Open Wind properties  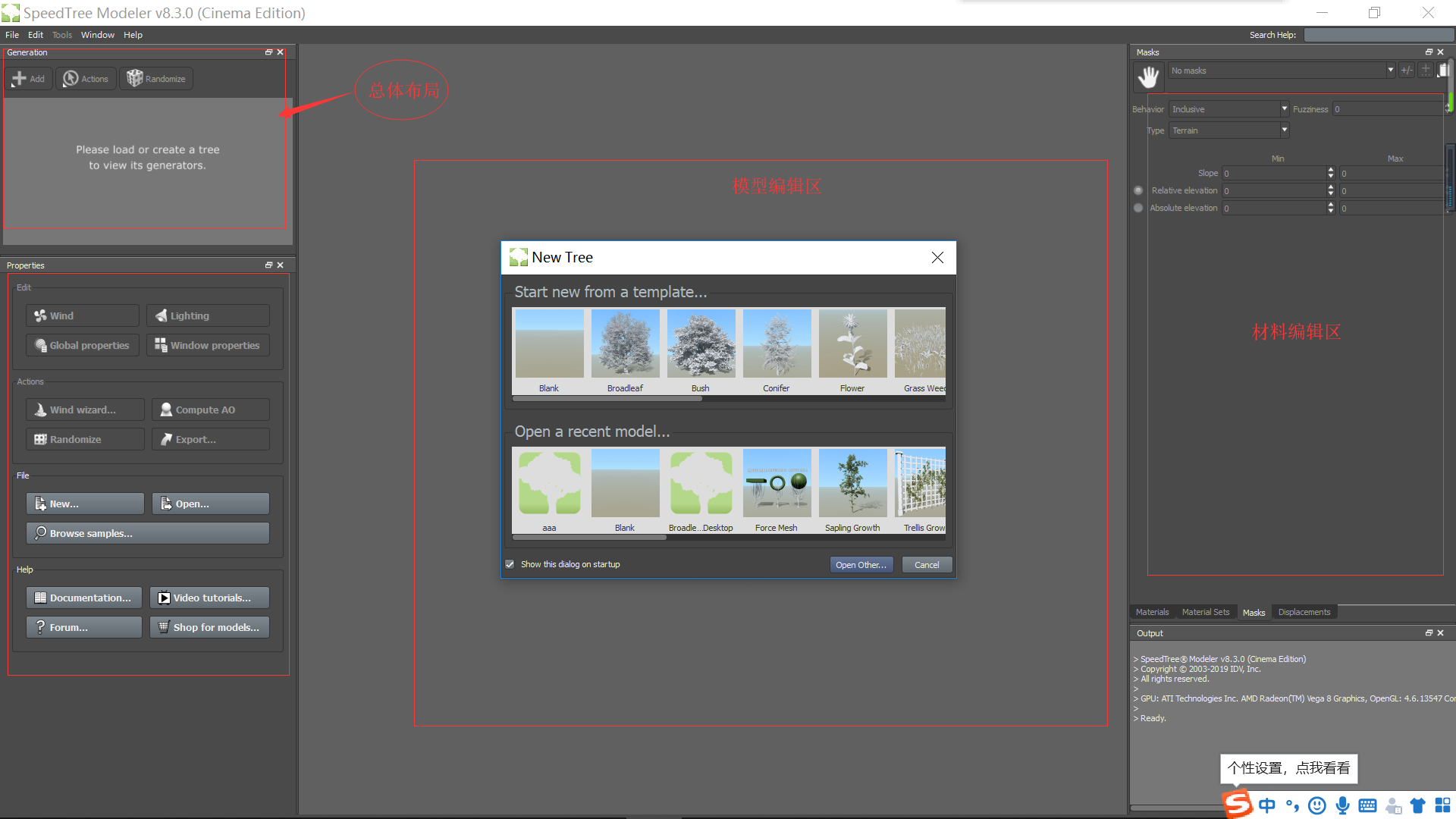tap(82, 315)
